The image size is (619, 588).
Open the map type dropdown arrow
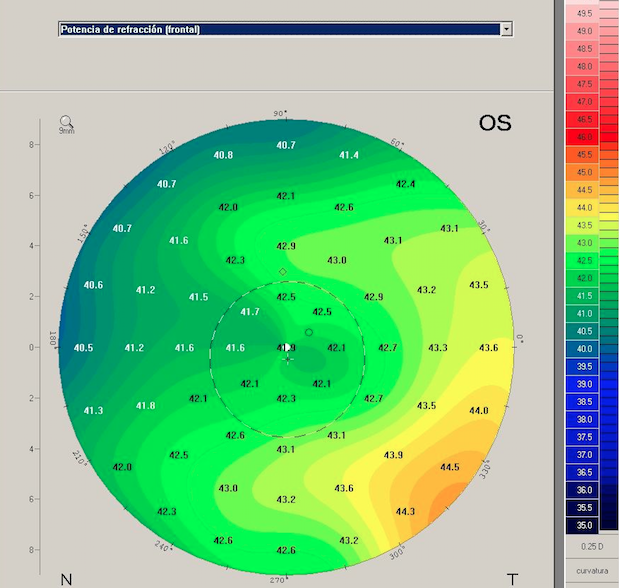click(507, 29)
